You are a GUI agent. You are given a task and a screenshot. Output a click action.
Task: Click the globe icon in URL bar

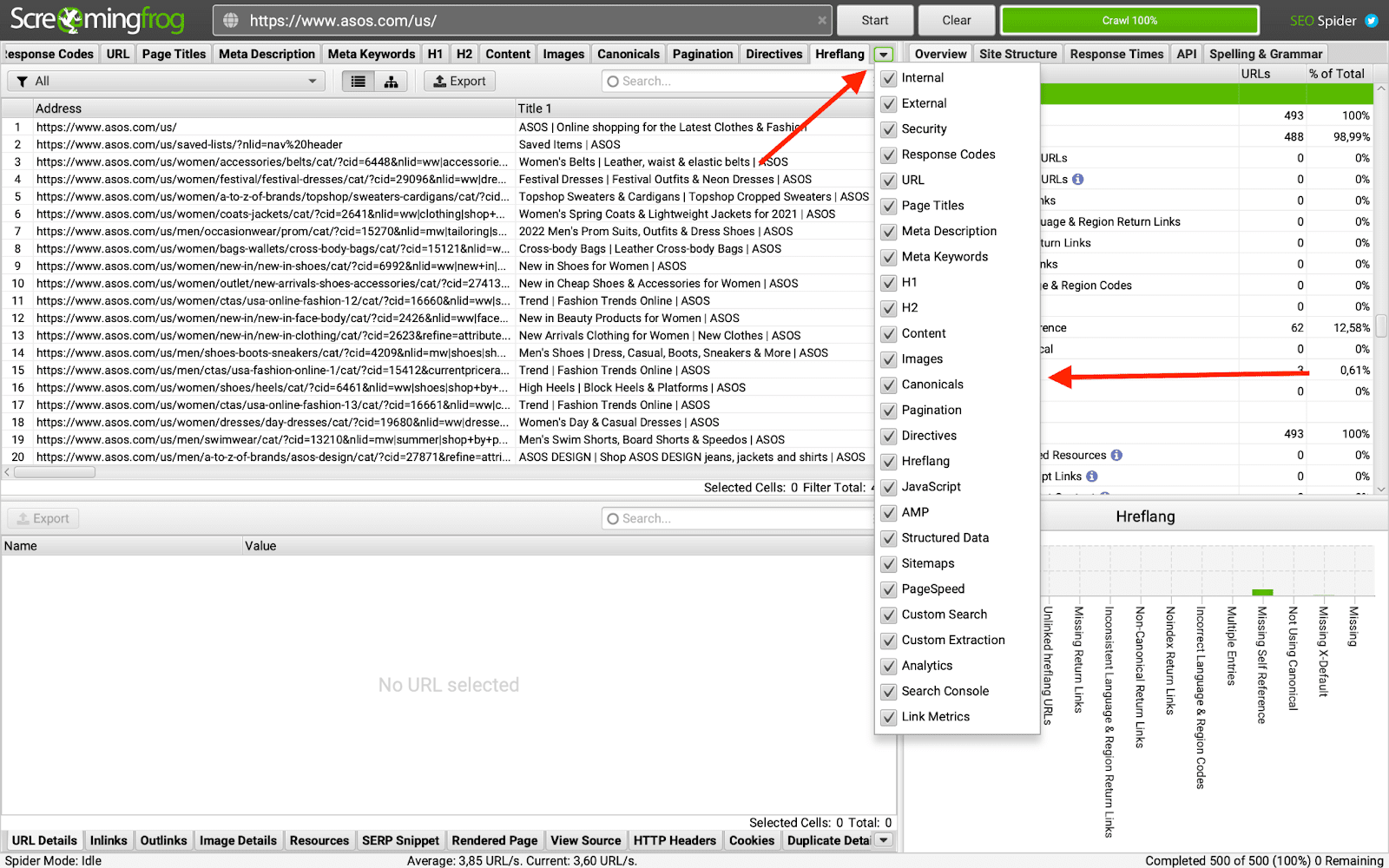click(230, 20)
